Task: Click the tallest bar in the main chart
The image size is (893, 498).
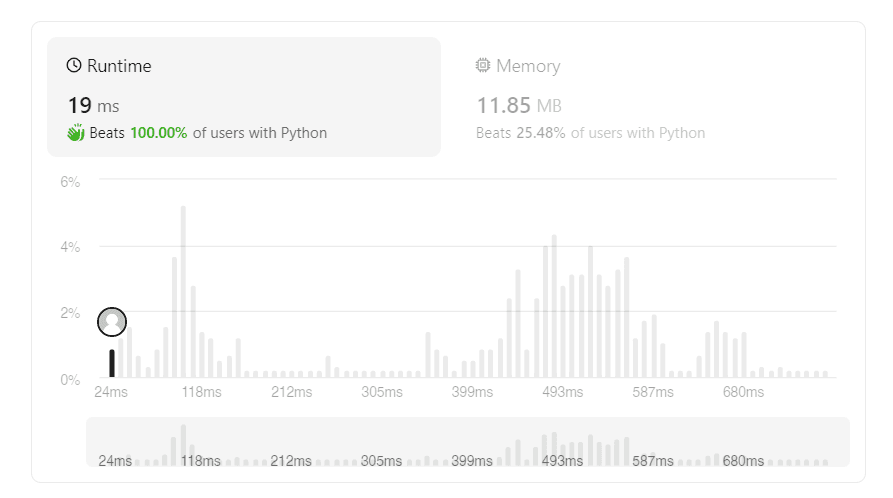Action: coord(183,290)
